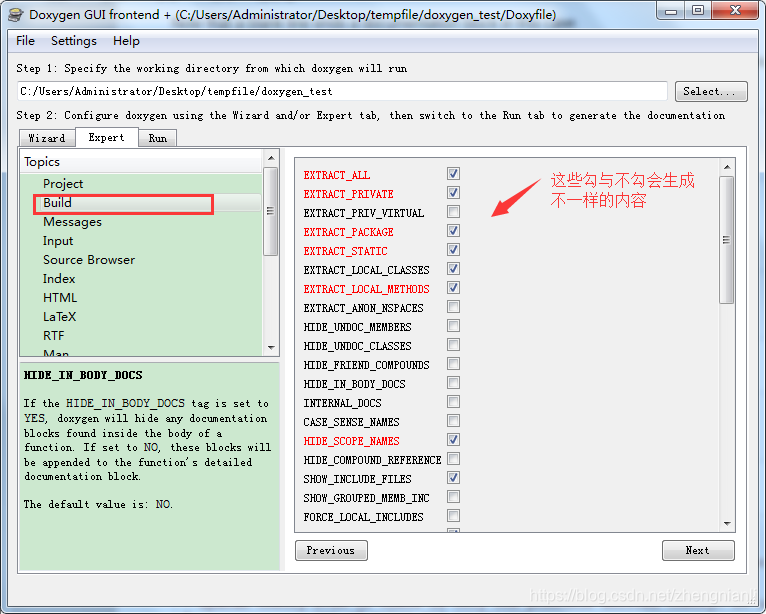The width and height of the screenshot is (766, 614).
Task: Close the Doxygen GUI window
Action: coord(735,11)
